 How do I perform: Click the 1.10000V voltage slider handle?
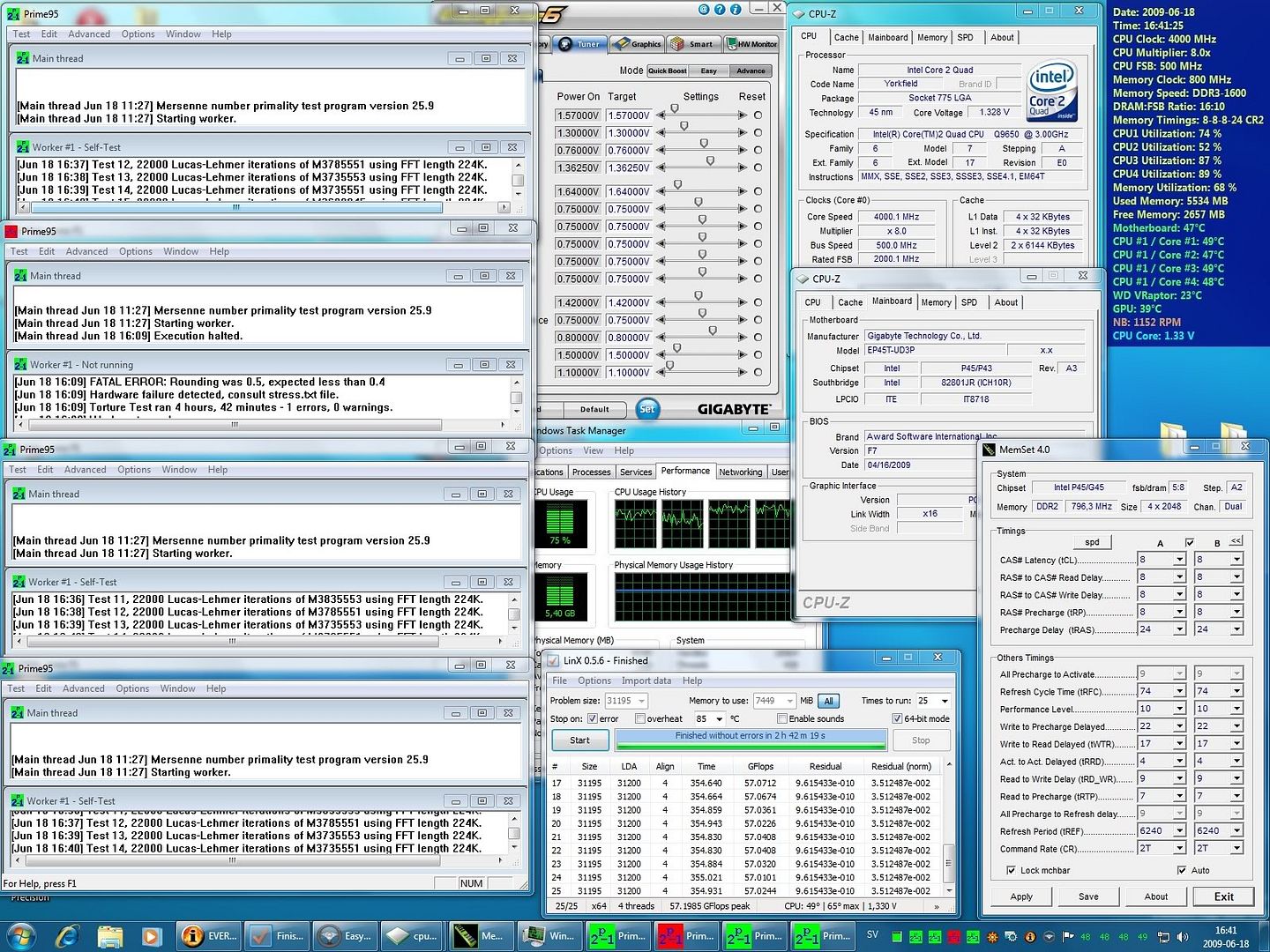[669, 366]
